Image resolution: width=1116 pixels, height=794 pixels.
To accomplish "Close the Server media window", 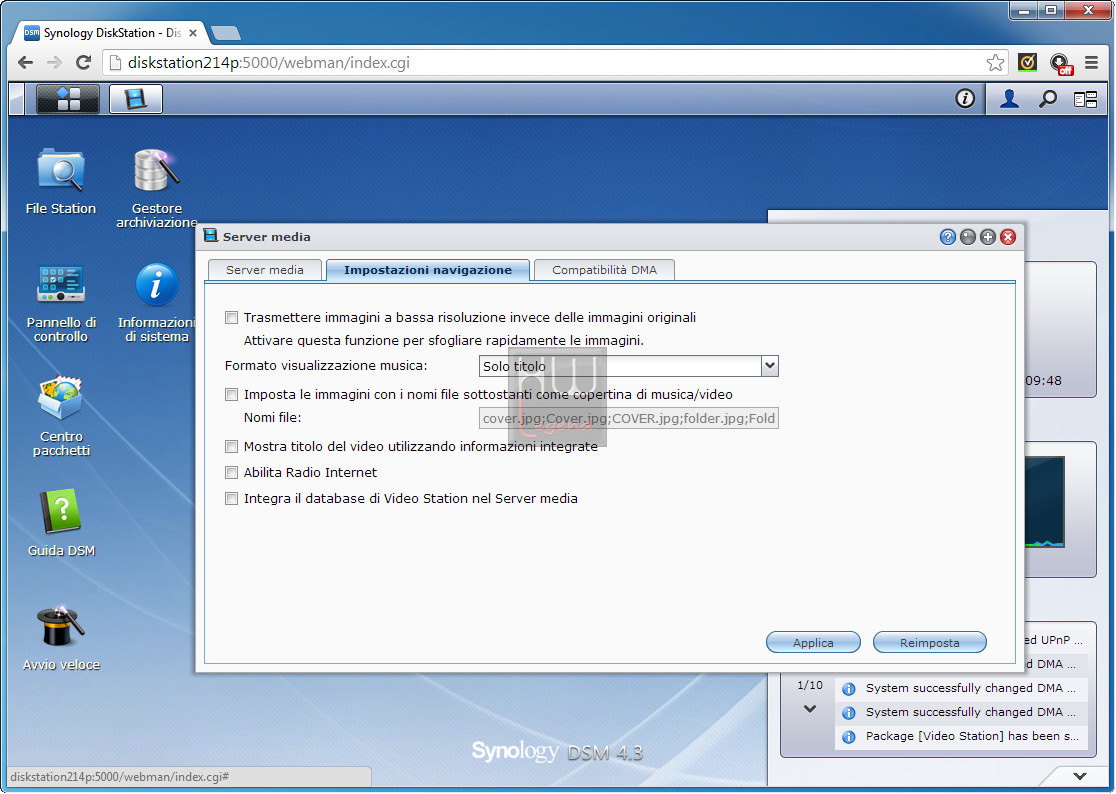I will 1008,237.
